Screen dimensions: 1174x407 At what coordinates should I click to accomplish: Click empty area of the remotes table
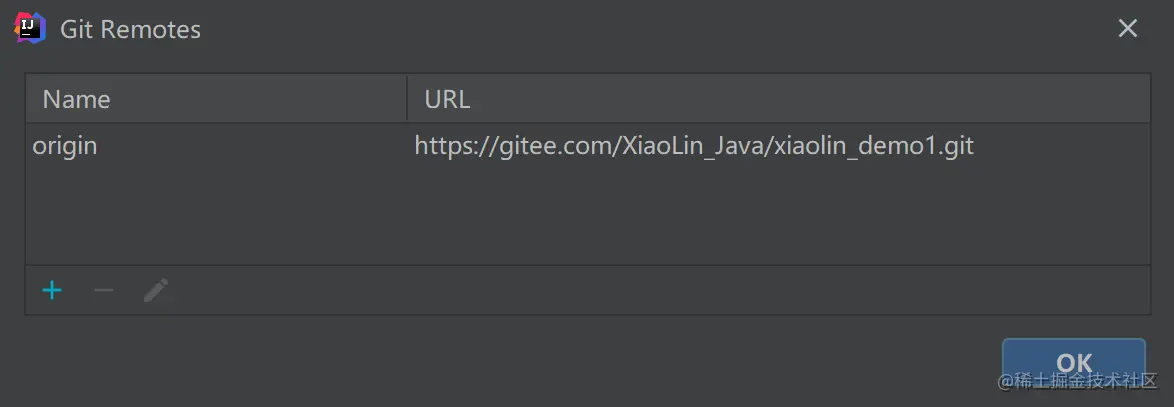click(588, 215)
